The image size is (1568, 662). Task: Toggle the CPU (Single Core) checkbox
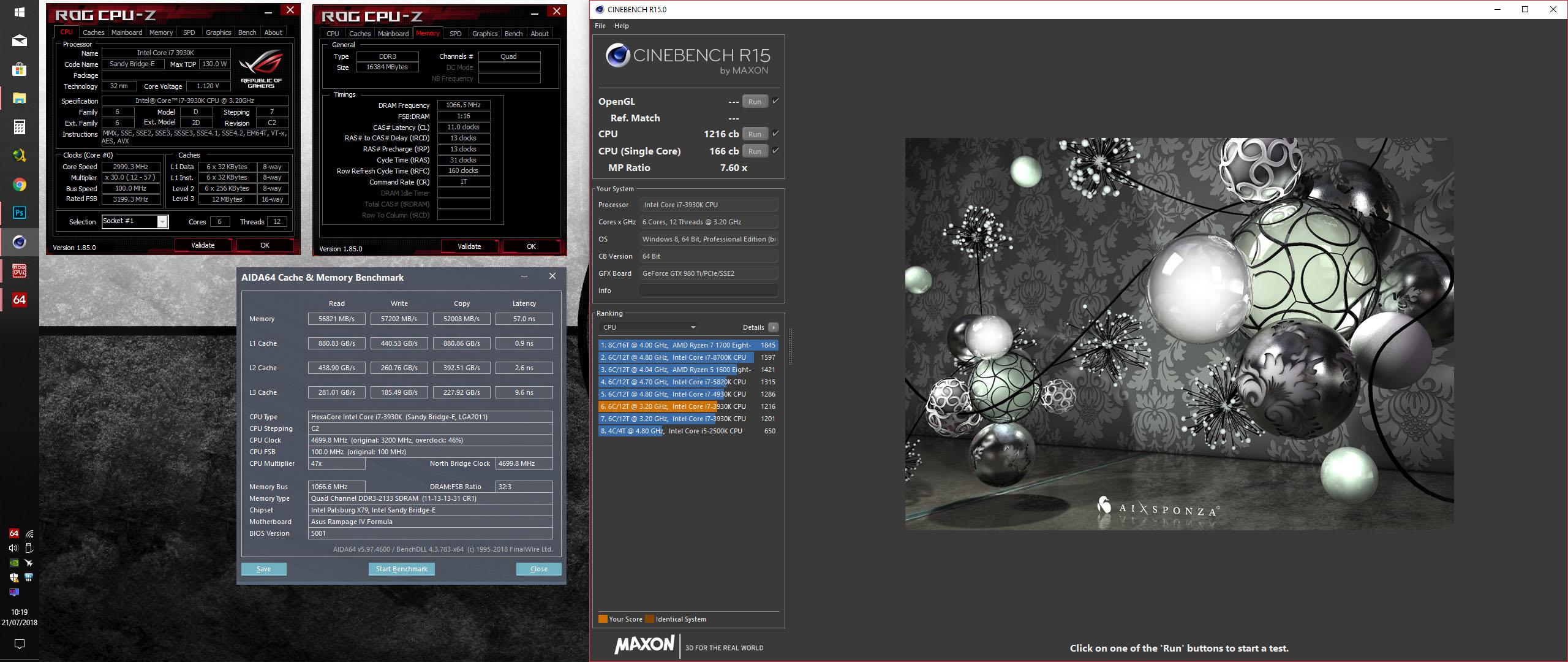pos(775,151)
